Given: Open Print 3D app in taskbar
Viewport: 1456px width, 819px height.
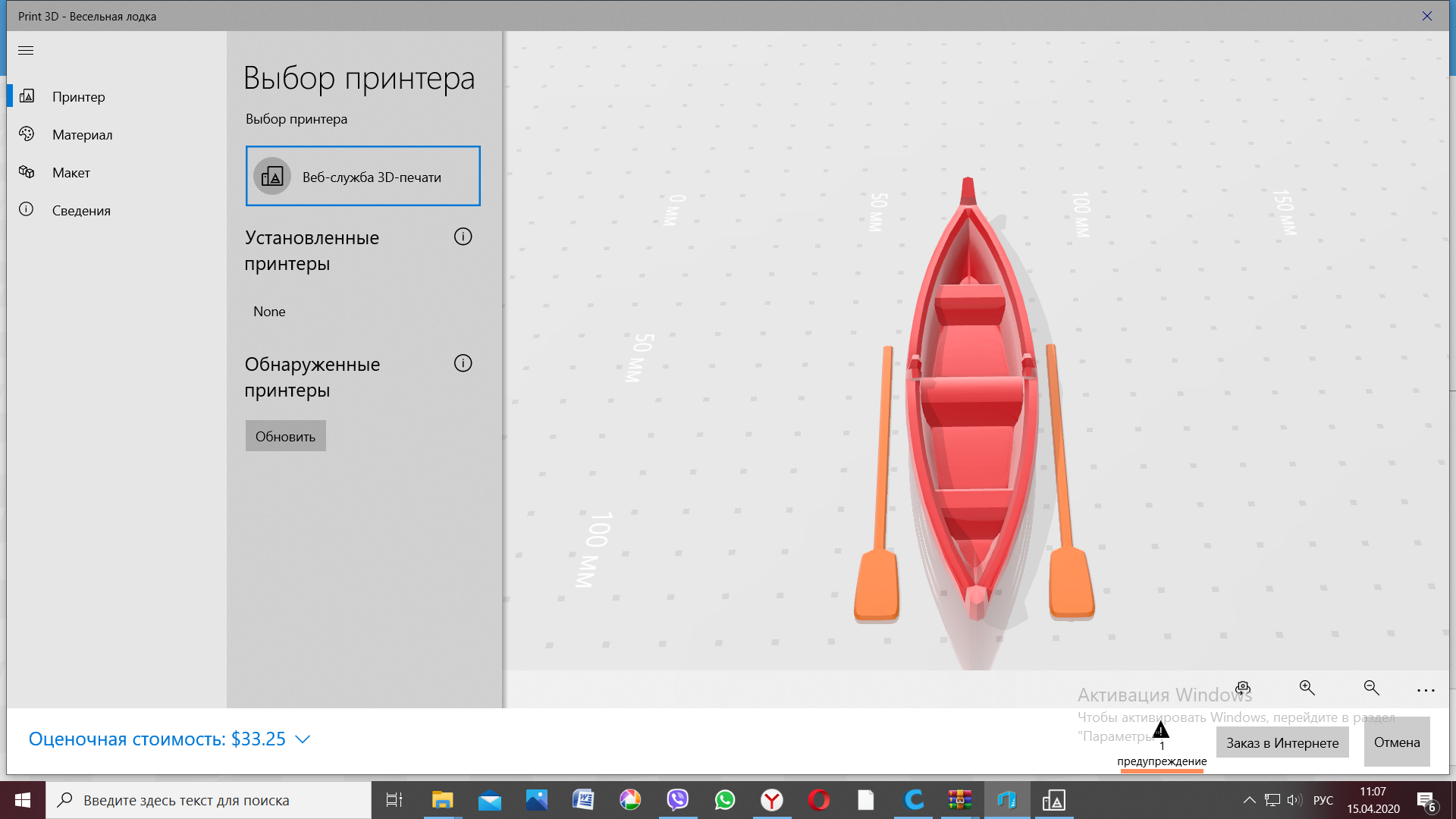Looking at the screenshot, I should [1053, 800].
